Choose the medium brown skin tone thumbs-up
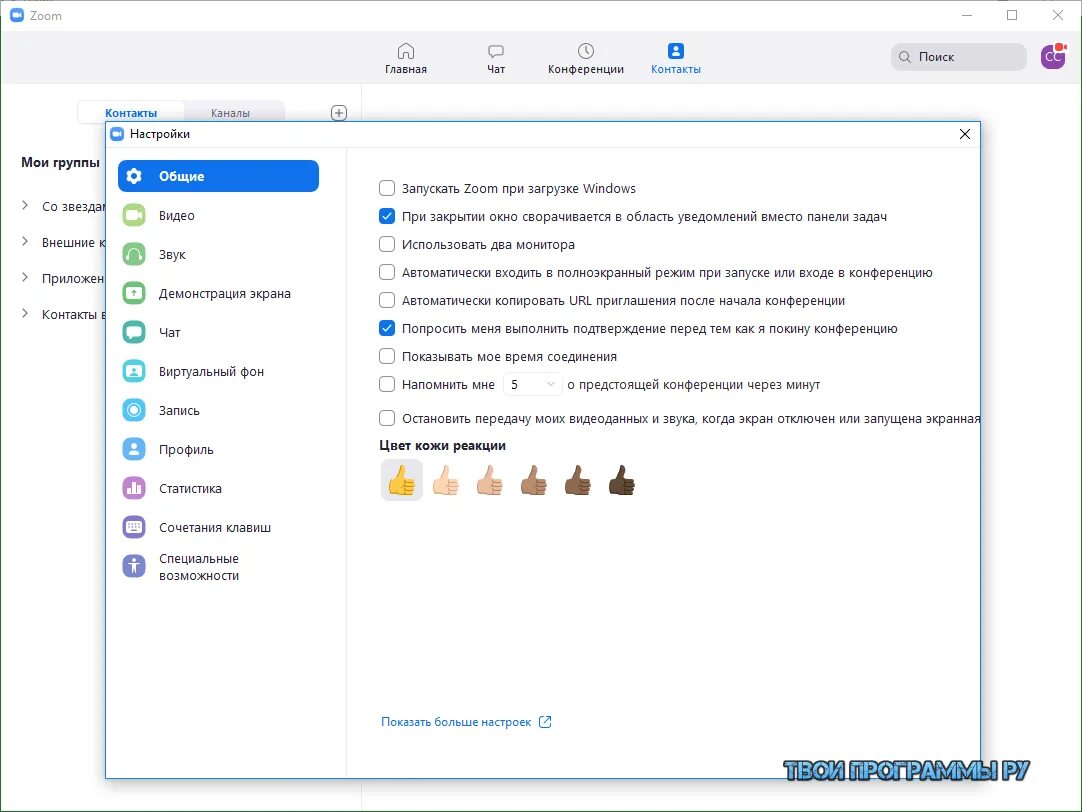1082x812 pixels. click(x=533, y=480)
